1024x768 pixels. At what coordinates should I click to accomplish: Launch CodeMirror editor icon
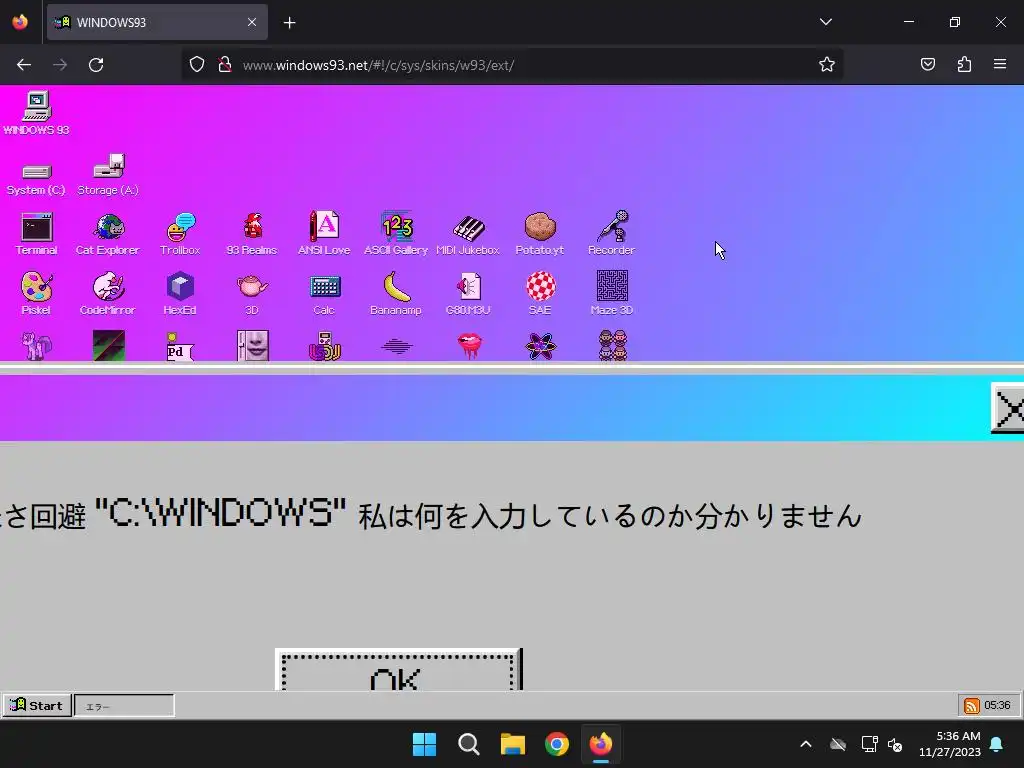click(x=108, y=294)
